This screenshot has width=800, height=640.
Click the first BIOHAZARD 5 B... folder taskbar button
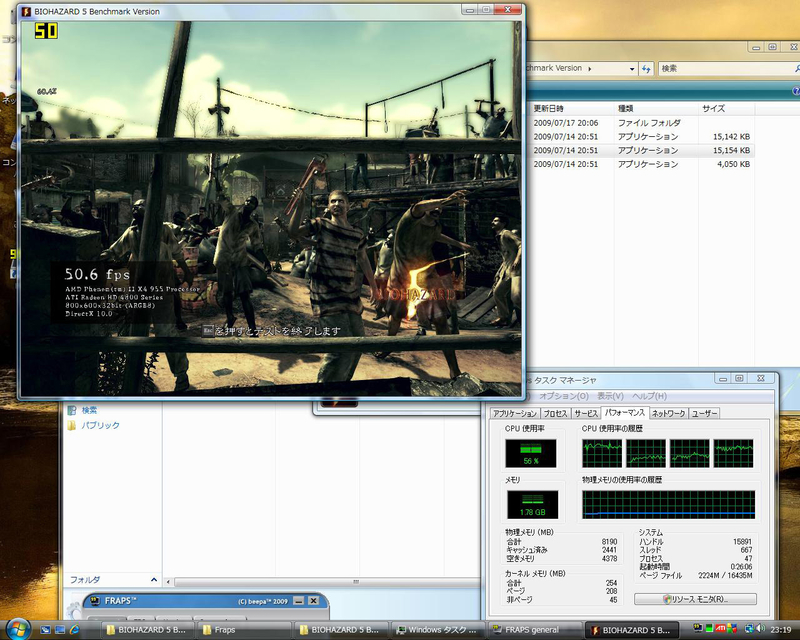pyautogui.click(x=146, y=630)
